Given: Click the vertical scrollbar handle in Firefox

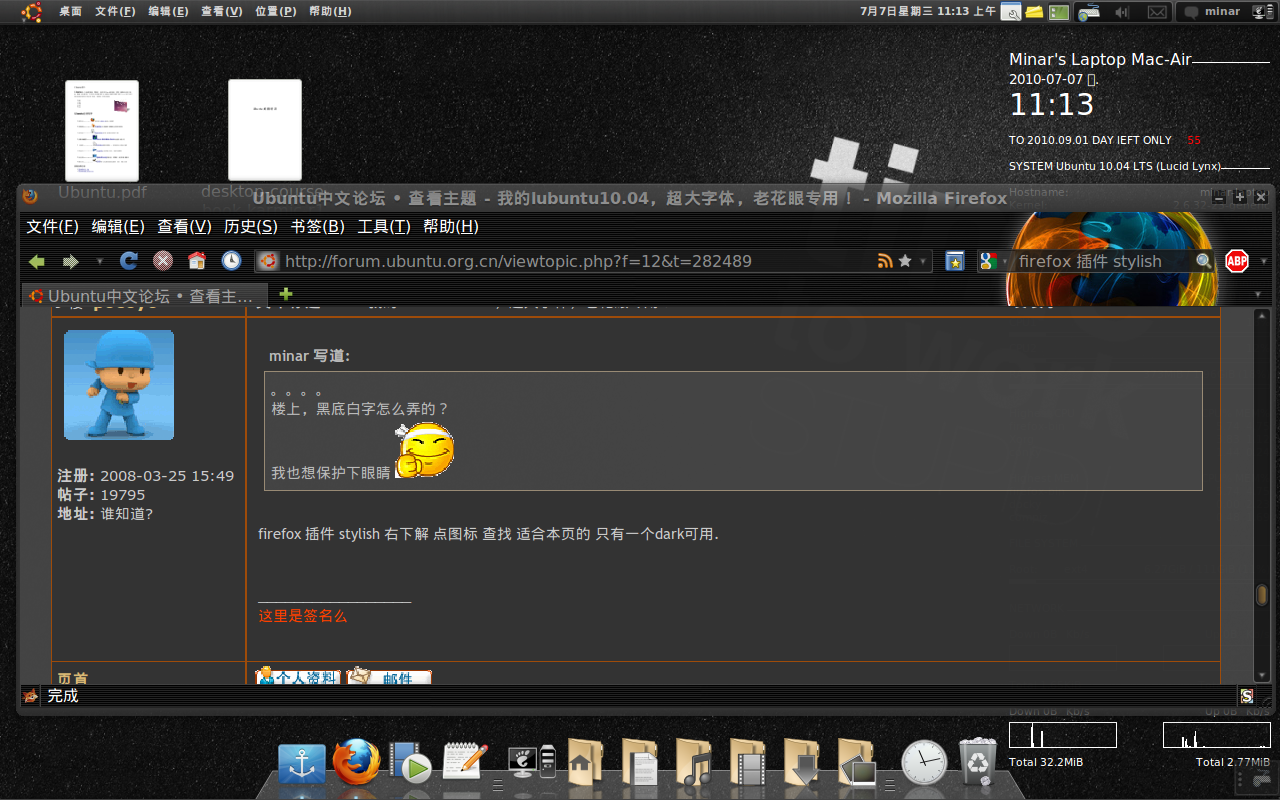Looking at the screenshot, I should pyautogui.click(x=1262, y=594).
